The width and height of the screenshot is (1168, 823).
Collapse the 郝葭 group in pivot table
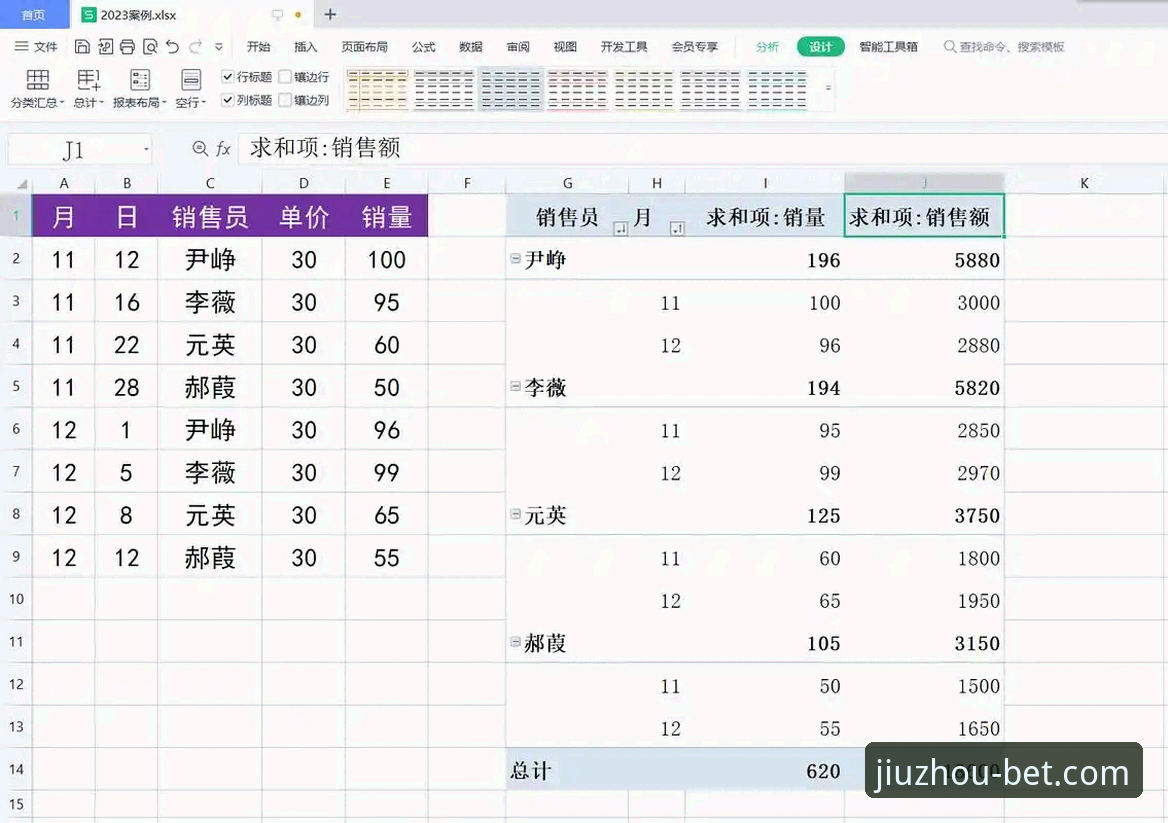(x=515, y=641)
